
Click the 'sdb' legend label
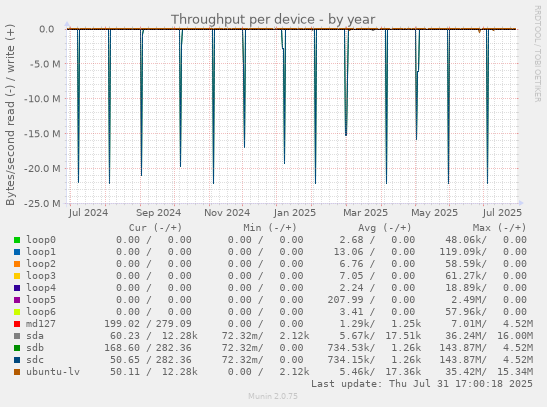[x=35, y=348]
